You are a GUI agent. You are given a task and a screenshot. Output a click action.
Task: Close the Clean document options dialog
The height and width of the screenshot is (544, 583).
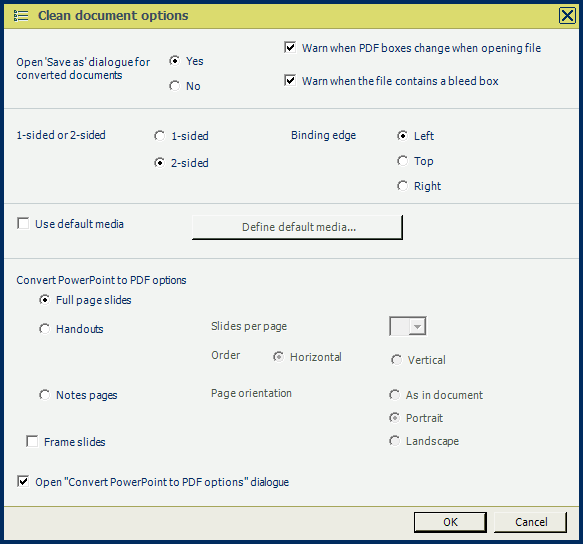(x=567, y=16)
